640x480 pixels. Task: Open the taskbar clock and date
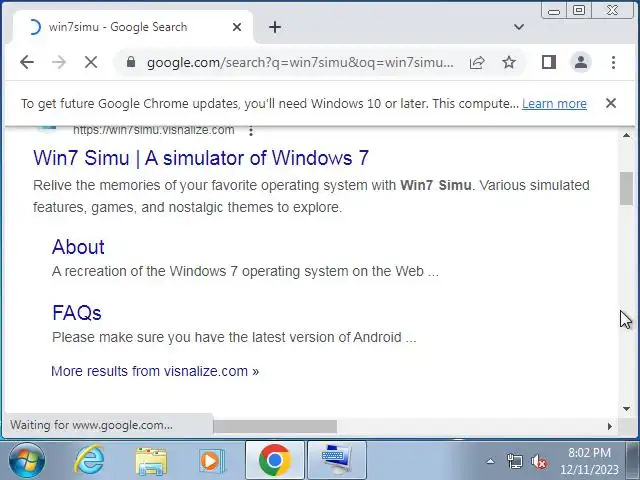(x=589, y=461)
